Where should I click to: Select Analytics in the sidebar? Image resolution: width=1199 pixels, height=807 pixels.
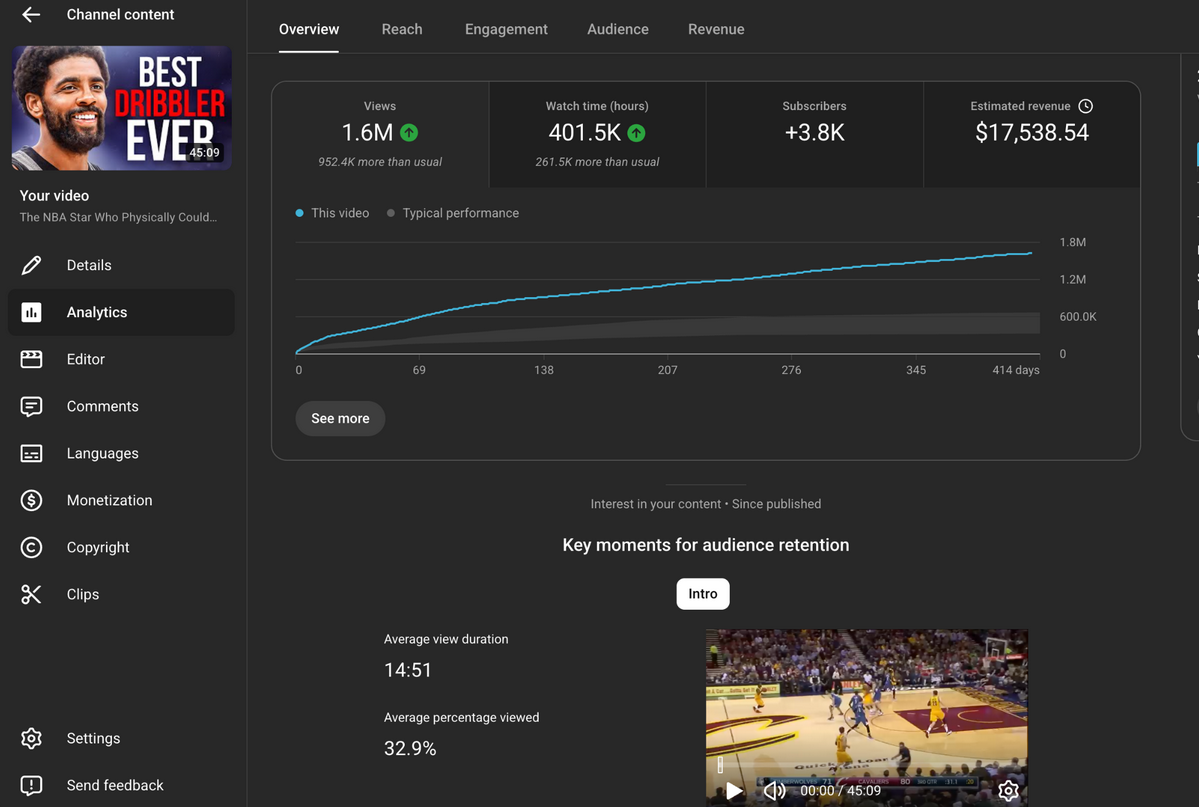[121, 312]
